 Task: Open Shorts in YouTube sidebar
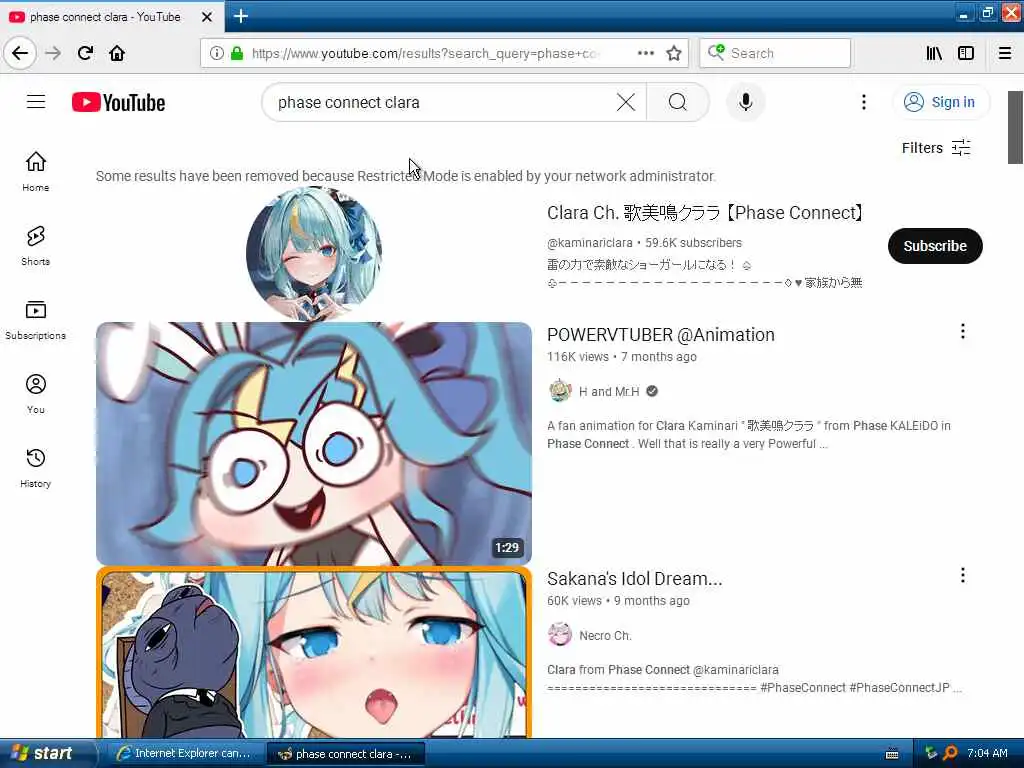(x=35, y=246)
